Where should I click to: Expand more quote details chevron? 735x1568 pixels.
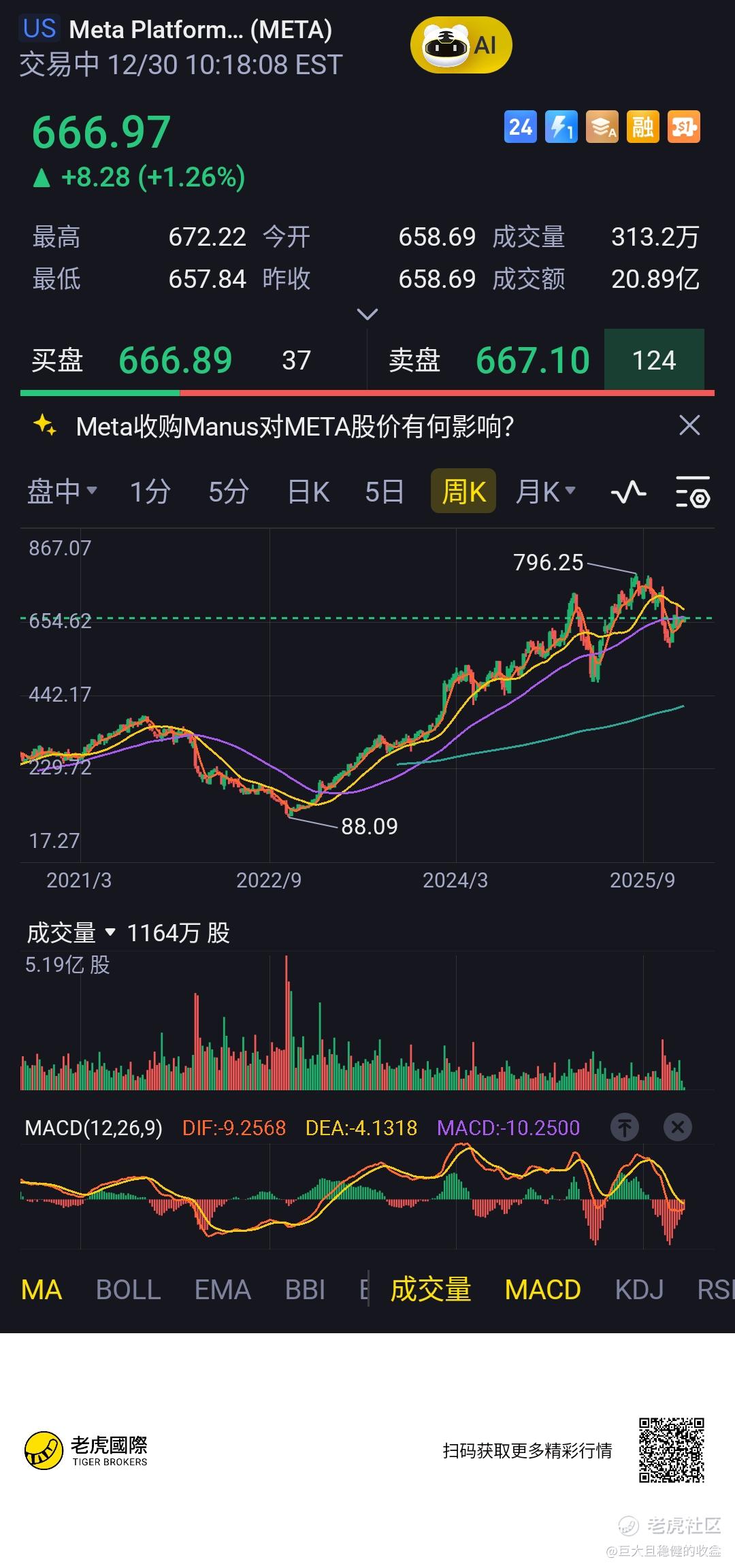point(367,314)
